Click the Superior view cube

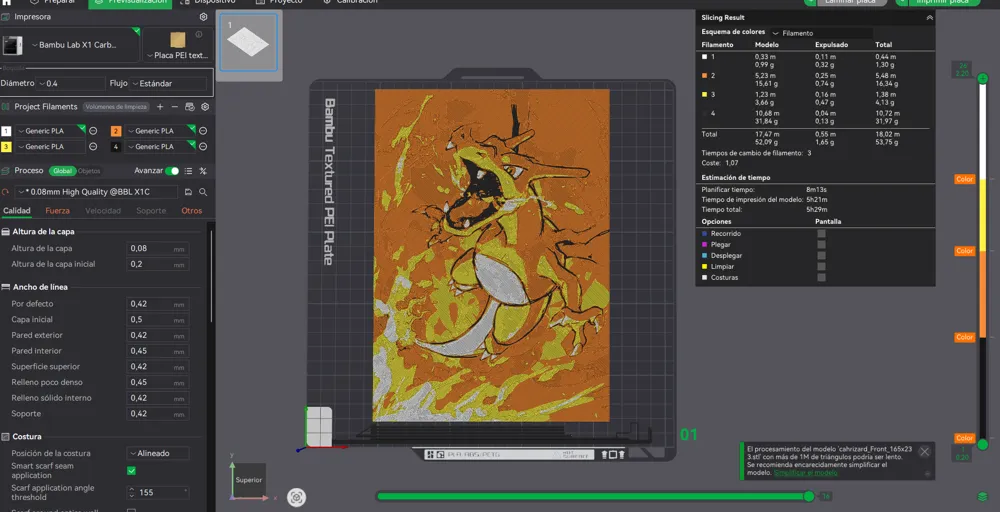click(249, 480)
